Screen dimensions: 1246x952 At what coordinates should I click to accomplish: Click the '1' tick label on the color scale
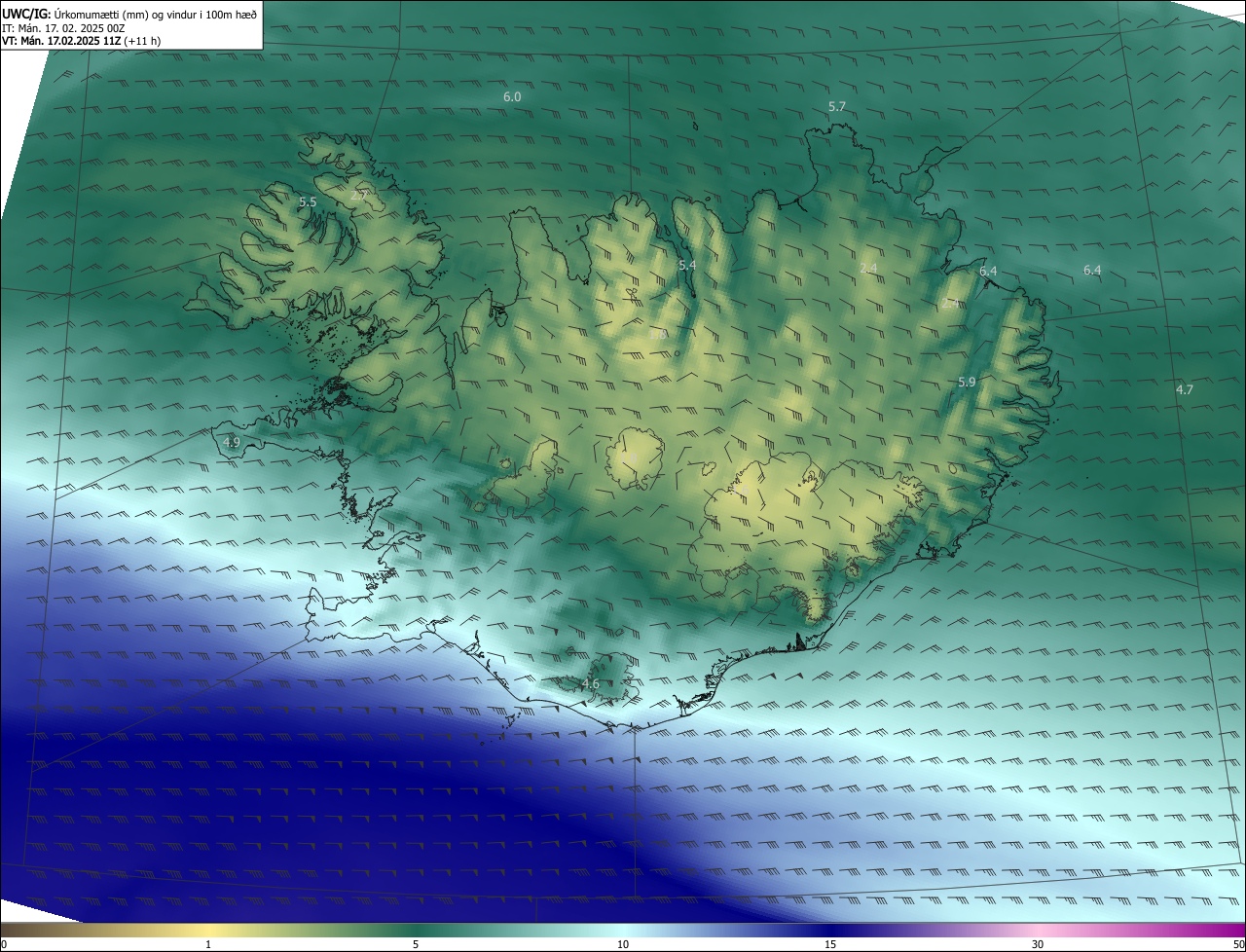coord(208,944)
